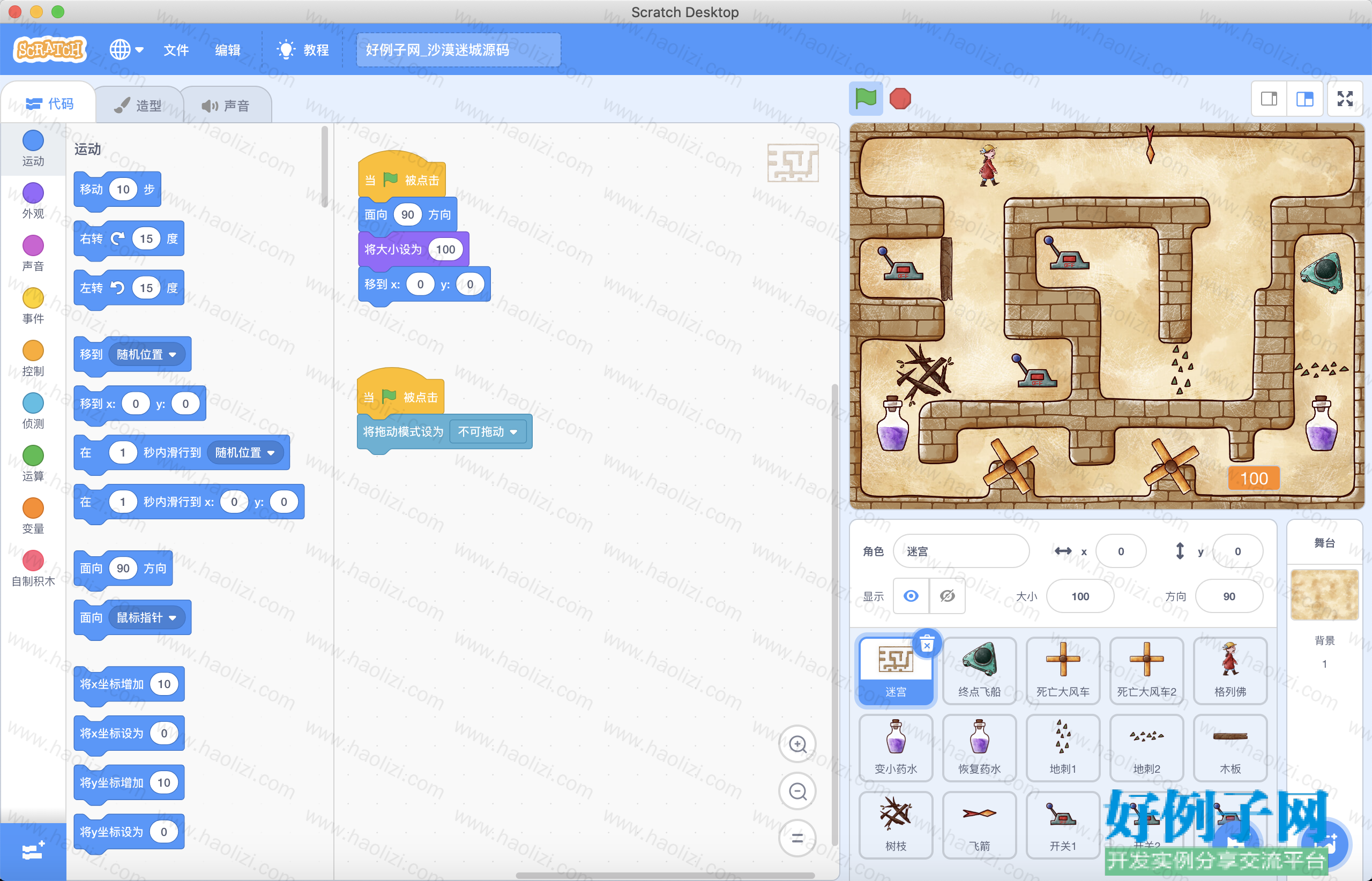Select the 格列佛 sprite
Screen dimensions: 1372x881
click(1229, 671)
